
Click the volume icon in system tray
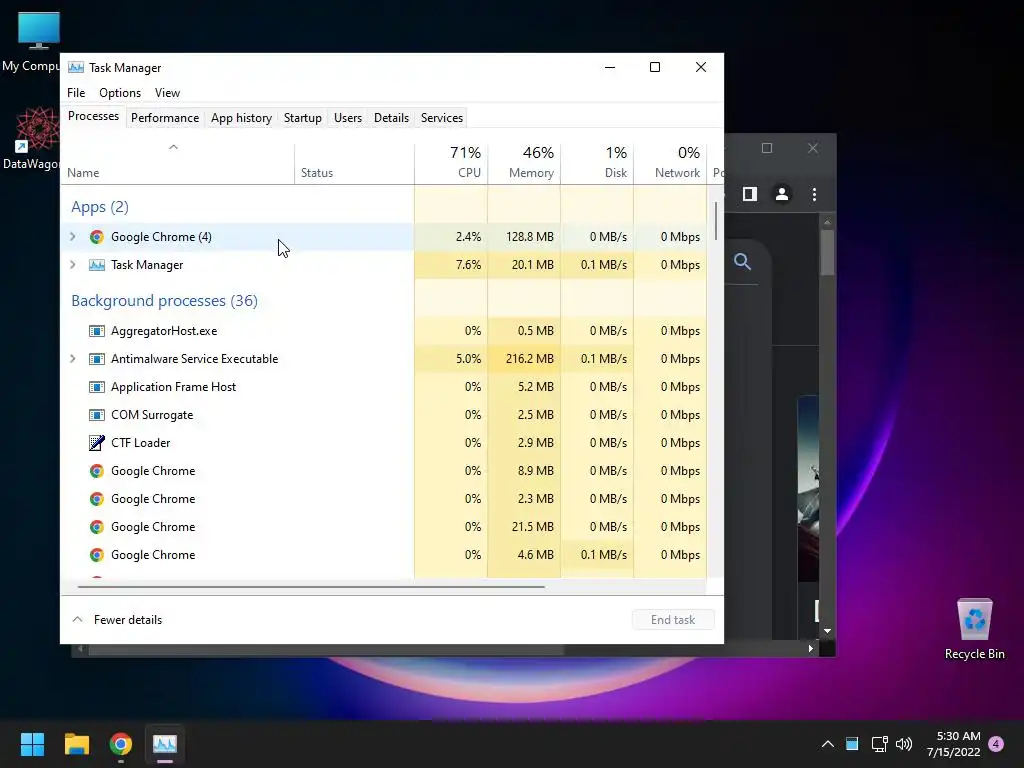click(904, 744)
